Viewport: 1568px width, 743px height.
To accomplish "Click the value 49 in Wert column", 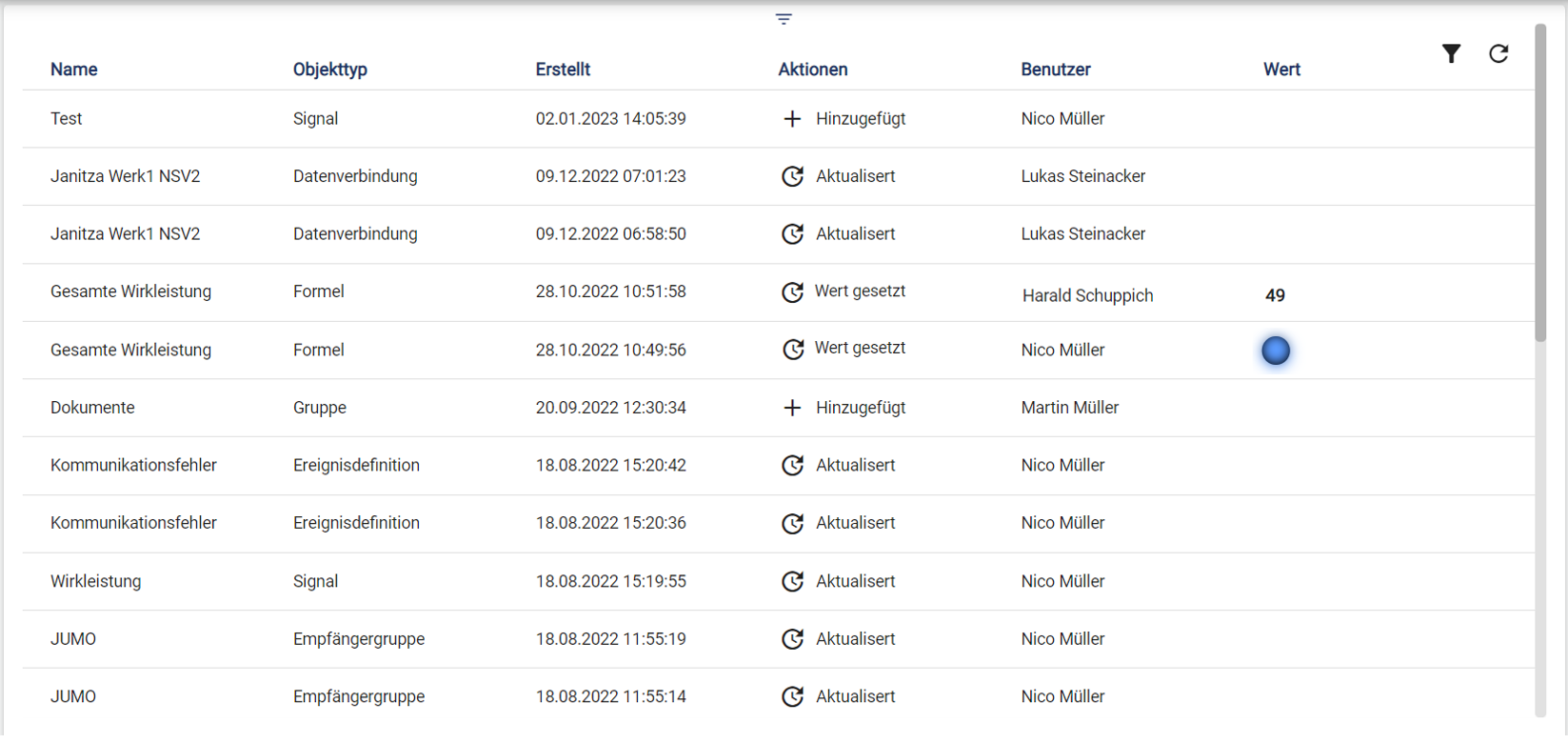I will [x=1276, y=296].
